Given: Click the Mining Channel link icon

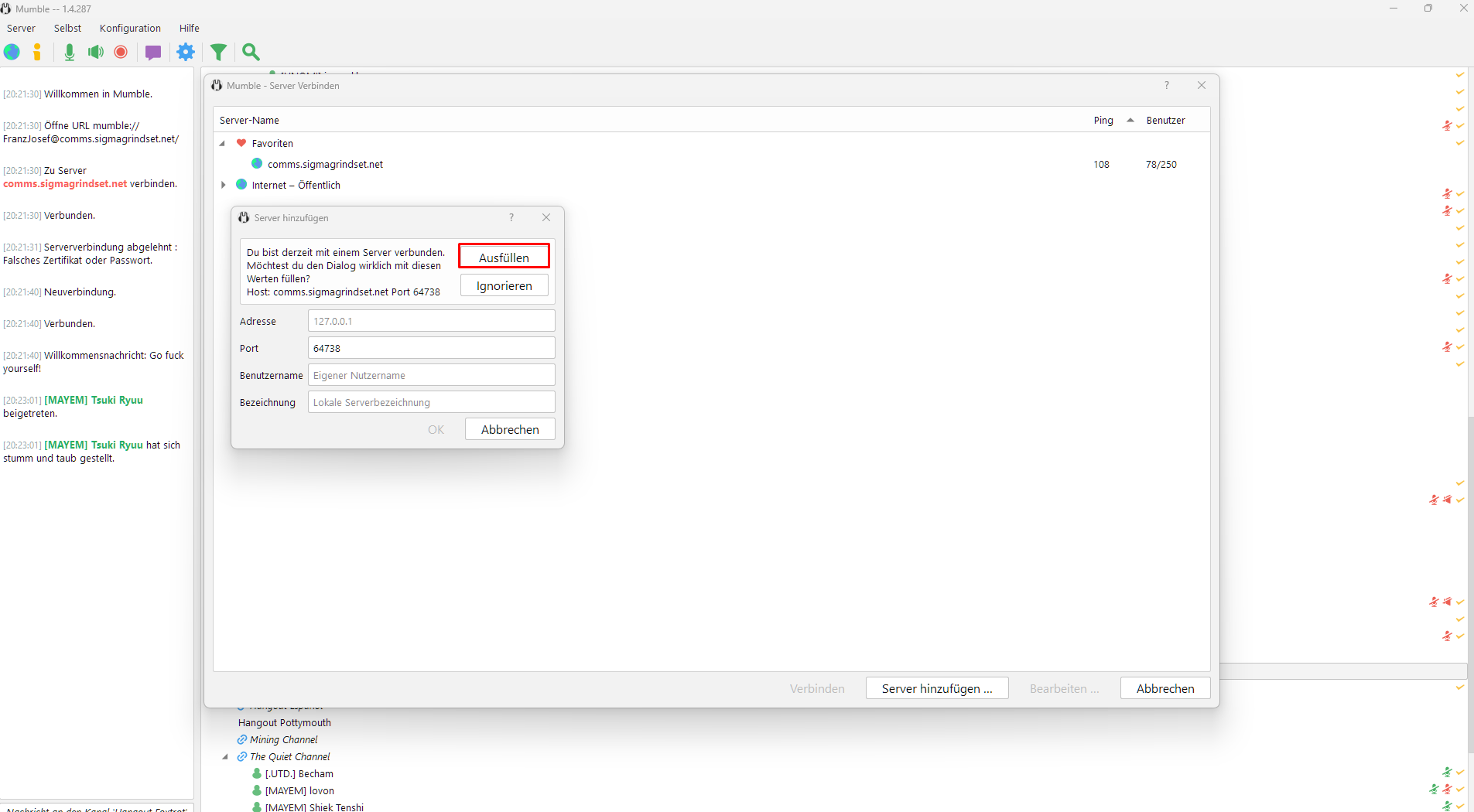Looking at the screenshot, I should click(x=242, y=739).
